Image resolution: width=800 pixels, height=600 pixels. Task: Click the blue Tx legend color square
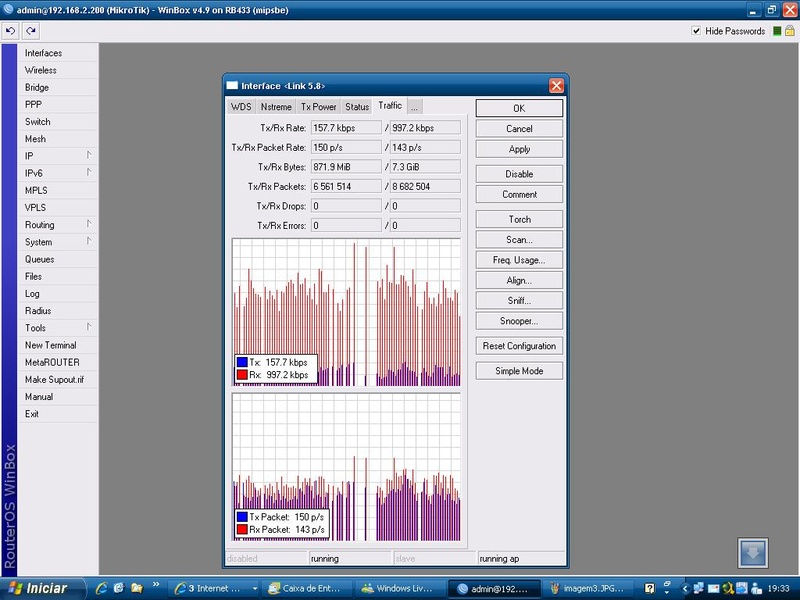tap(242, 361)
